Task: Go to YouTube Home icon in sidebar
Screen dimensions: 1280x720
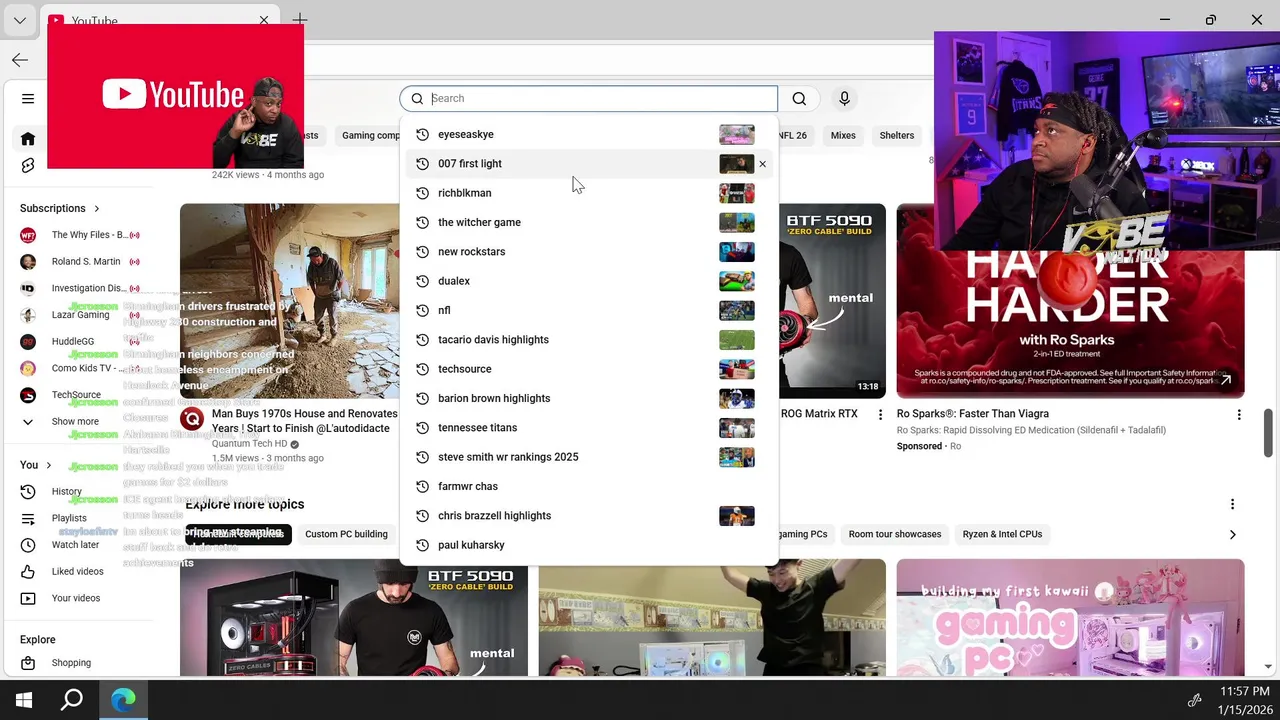Action: click(28, 138)
